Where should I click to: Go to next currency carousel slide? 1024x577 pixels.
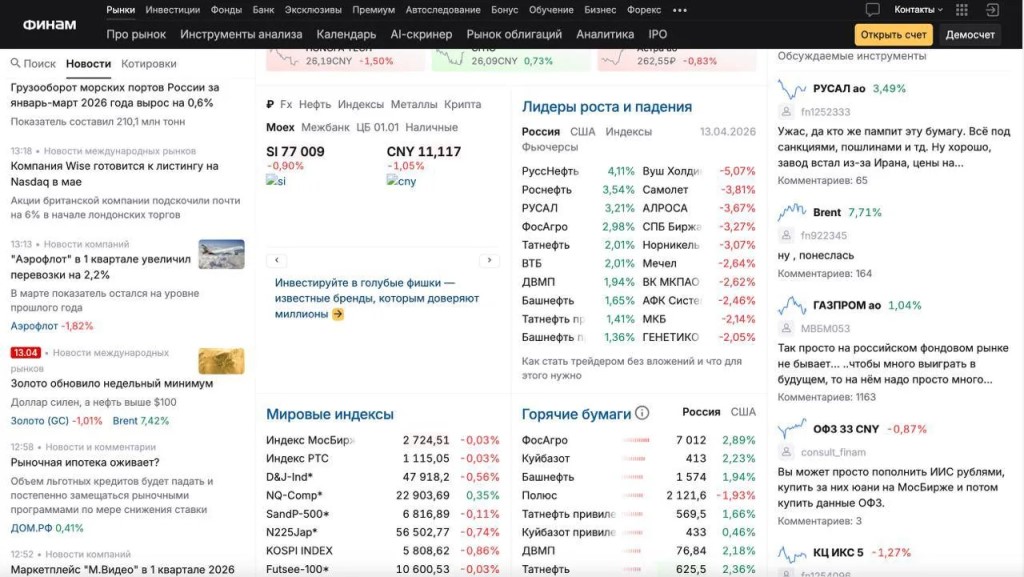[x=489, y=260]
